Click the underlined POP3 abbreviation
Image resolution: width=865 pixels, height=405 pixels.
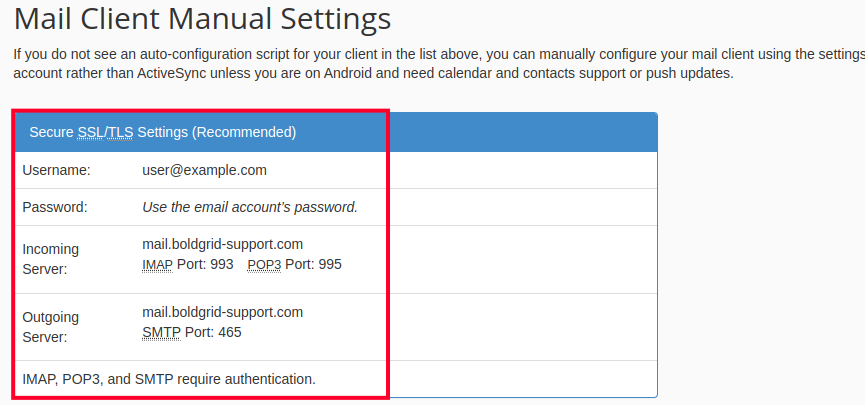click(264, 264)
